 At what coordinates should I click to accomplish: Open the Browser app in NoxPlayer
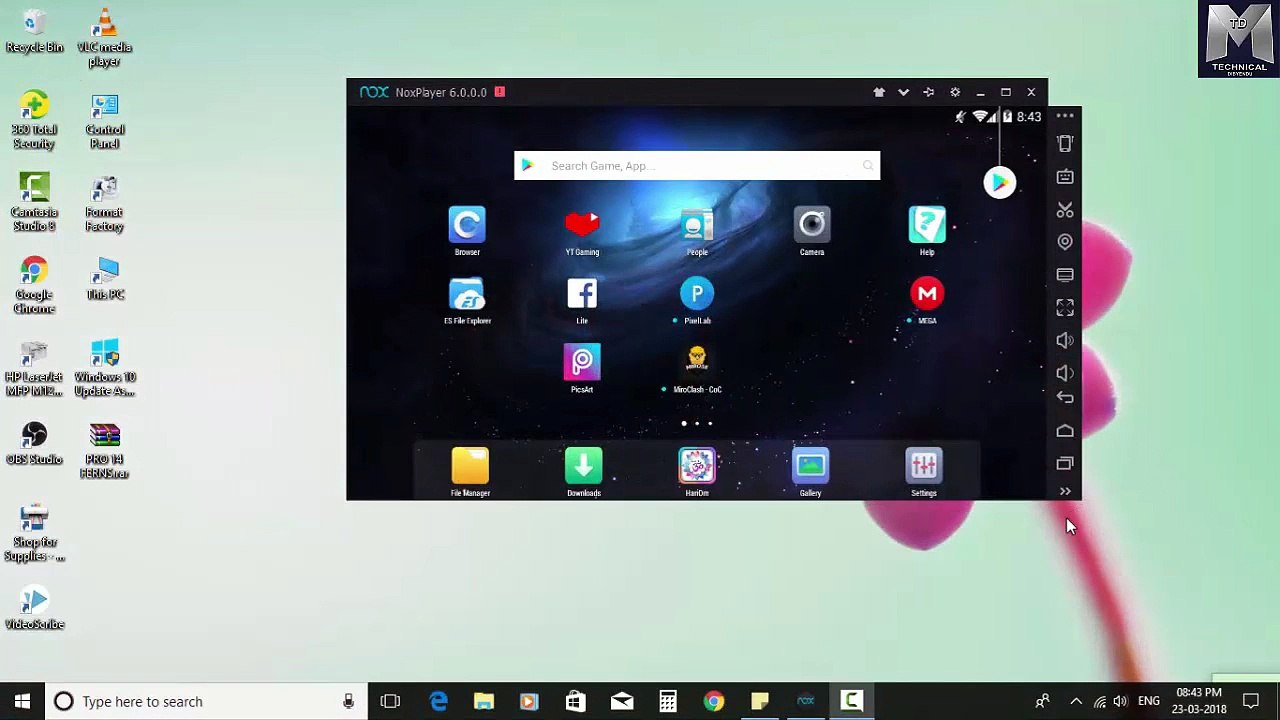point(467,226)
